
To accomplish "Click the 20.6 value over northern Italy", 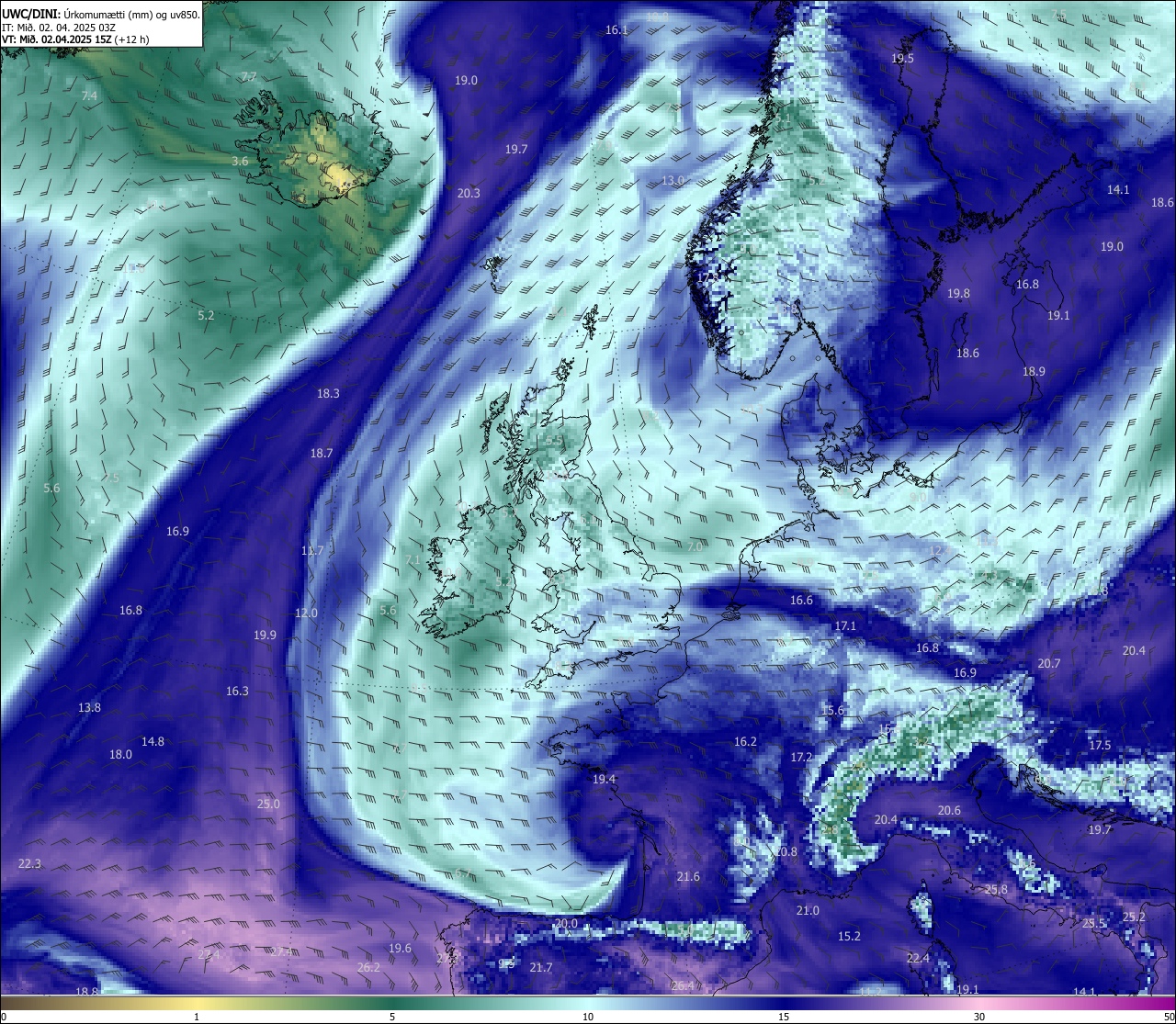I will pyautogui.click(x=949, y=810).
